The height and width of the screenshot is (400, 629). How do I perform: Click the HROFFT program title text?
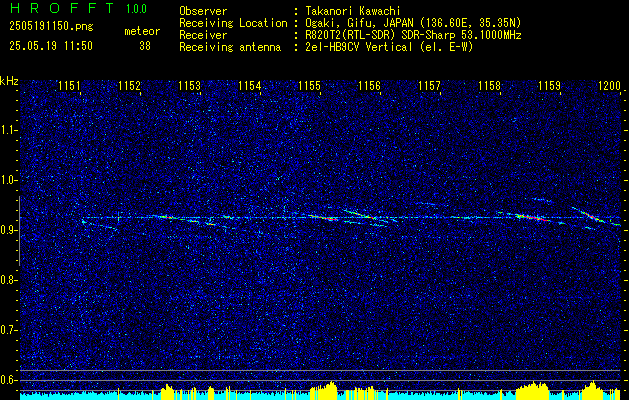click(x=61, y=8)
